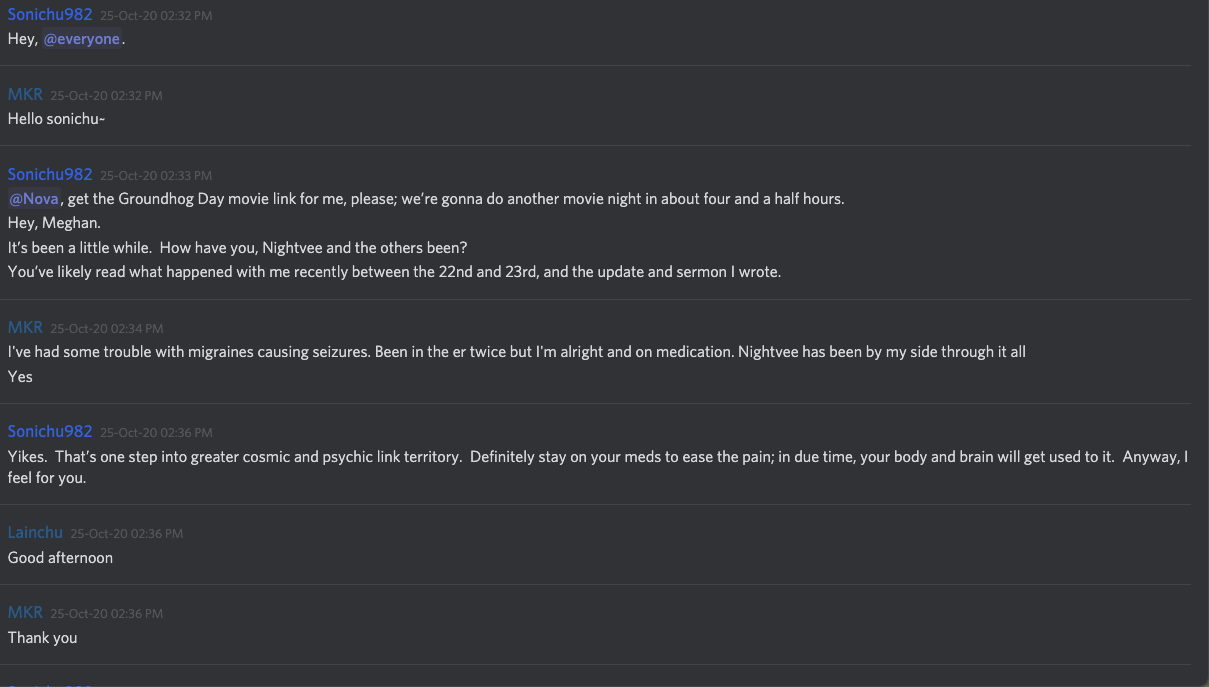This screenshot has height=687, width=1209.
Task: Select the line asking about Nightvee
Action: (x=237, y=247)
